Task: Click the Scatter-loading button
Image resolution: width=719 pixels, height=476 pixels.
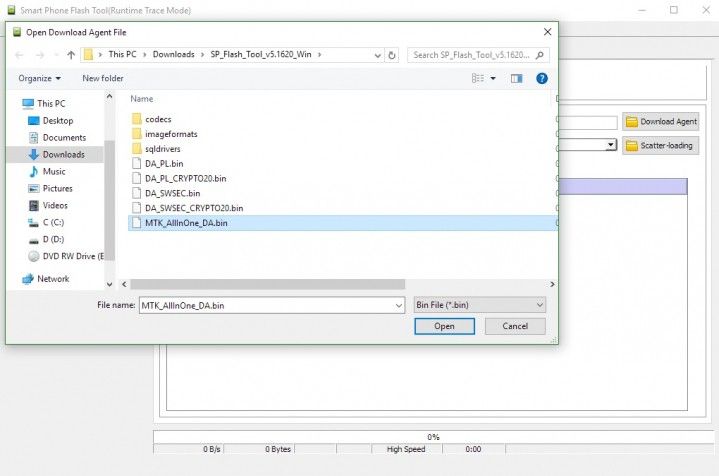Action: click(x=660, y=146)
